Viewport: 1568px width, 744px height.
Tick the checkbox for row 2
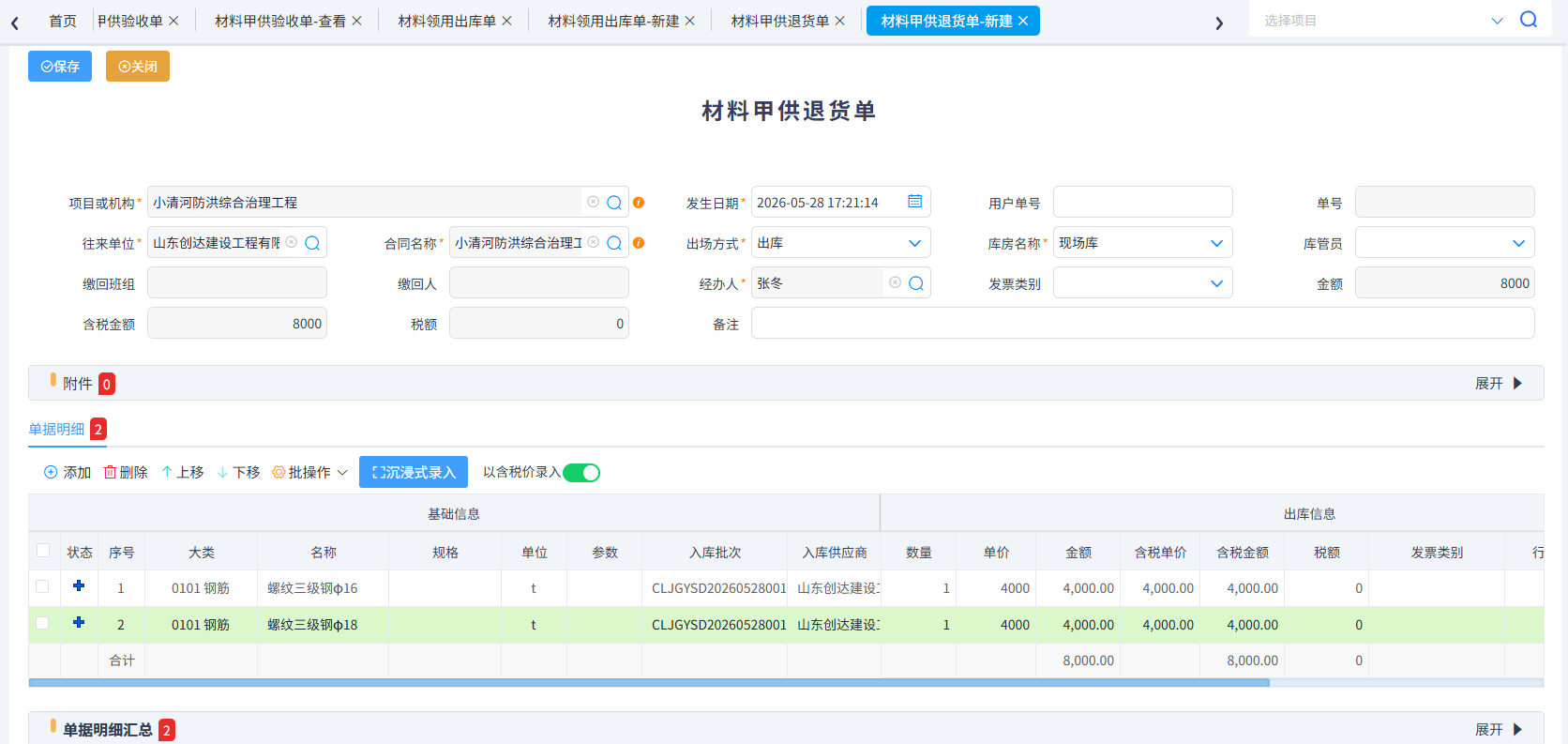coord(42,623)
